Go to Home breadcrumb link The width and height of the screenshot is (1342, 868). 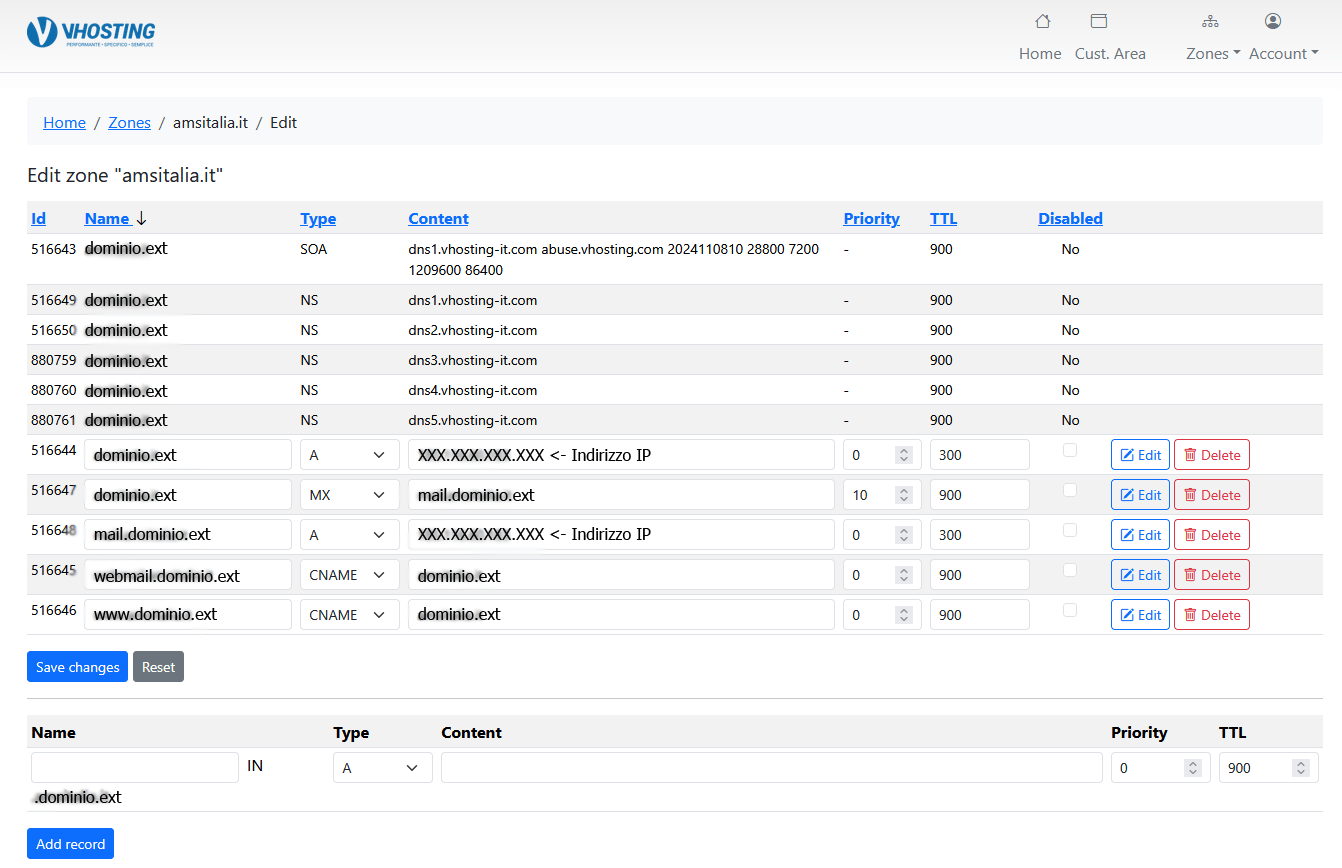click(x=64, y=123)
